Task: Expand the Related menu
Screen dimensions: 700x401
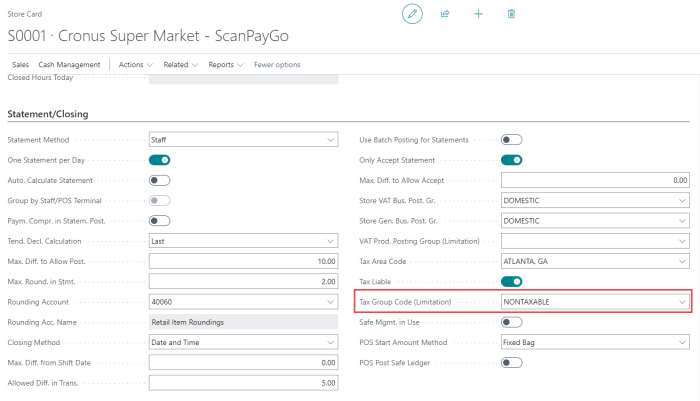Action: click(x=180, y=65)
